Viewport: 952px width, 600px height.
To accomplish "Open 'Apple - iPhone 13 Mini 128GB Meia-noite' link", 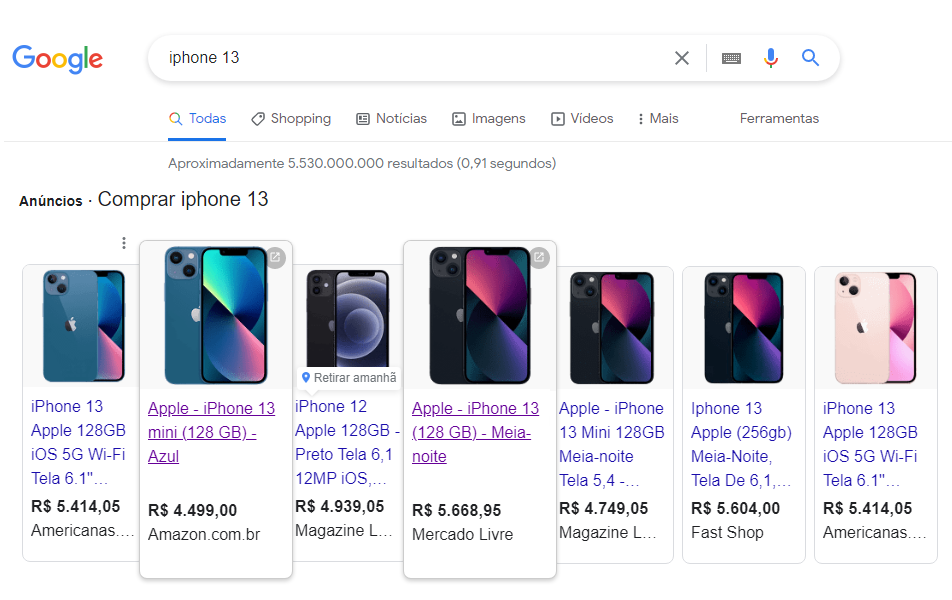I will pyautogui.click(x=611, y=445).
